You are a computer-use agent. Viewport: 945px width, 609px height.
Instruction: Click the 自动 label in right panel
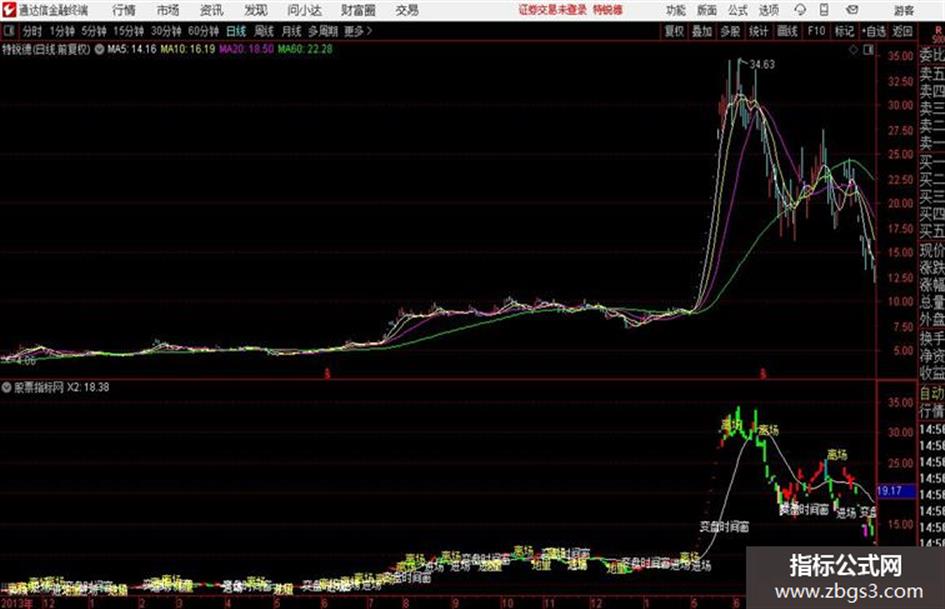coord(931,394)
